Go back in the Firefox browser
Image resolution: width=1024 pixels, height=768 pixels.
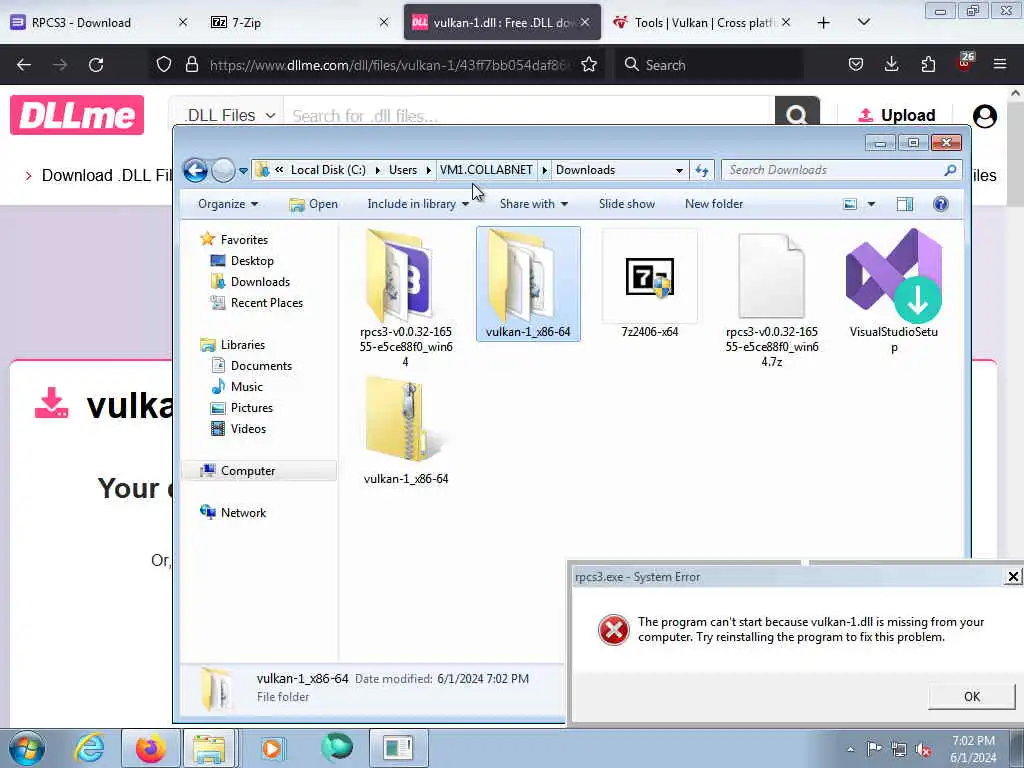[x=24, y=65]
